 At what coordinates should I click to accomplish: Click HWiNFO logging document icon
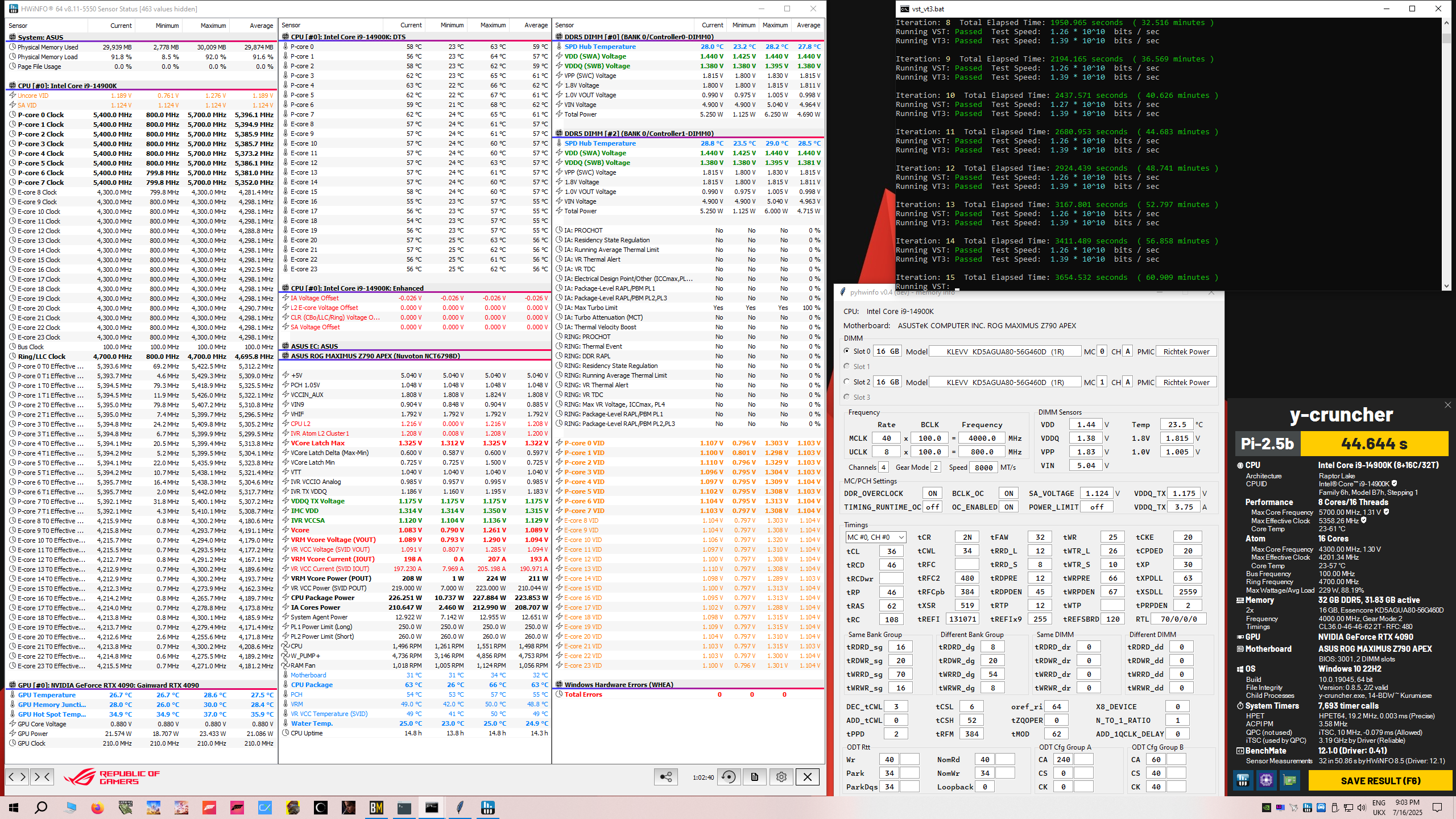[754, 777]
